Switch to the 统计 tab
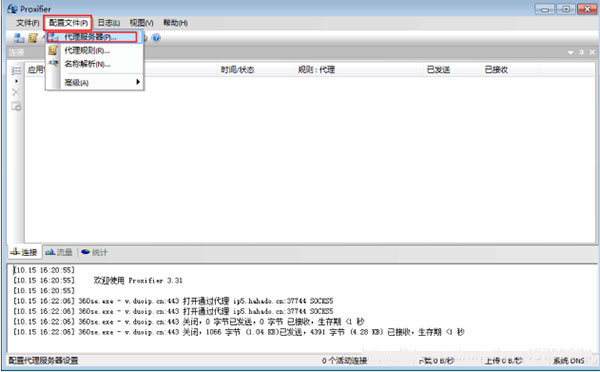Image resolution: width=600 pixels, height=372 pixels. [x=95, y=252]
